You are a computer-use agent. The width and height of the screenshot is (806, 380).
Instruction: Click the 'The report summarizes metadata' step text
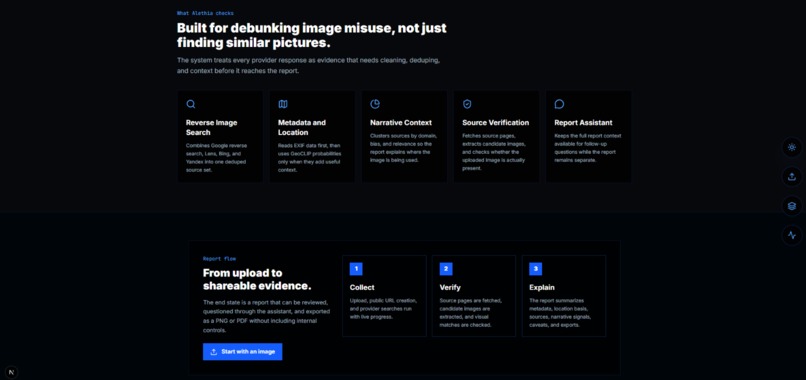(x=560, y=313)
